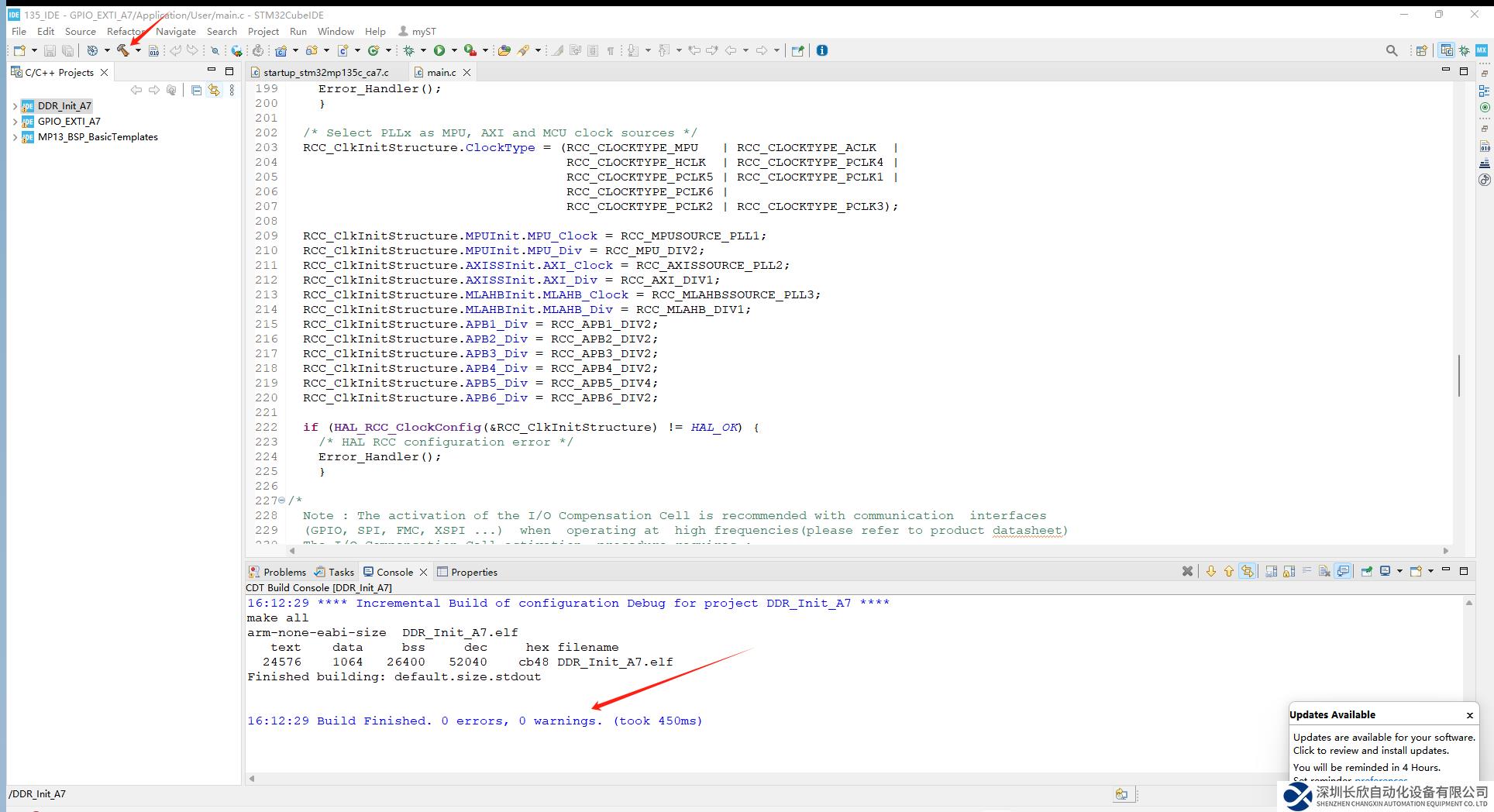
Task: Collapse all projects in C/C++ Projects view
Action: [196, 91]
